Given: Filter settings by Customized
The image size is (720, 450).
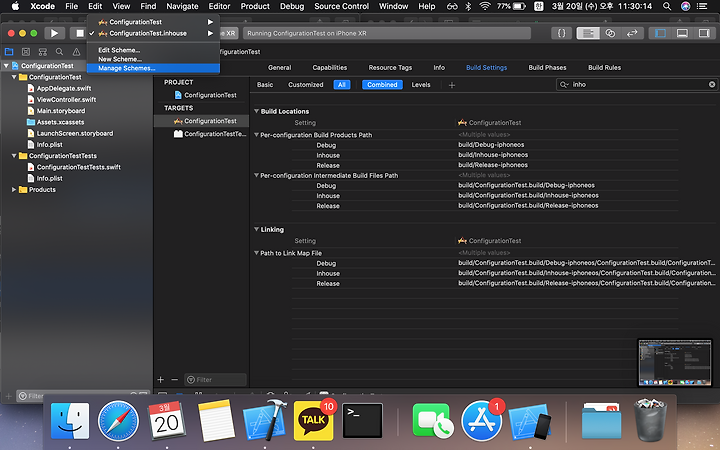Looking at the screenshot, I should click(x=305, y=84).
